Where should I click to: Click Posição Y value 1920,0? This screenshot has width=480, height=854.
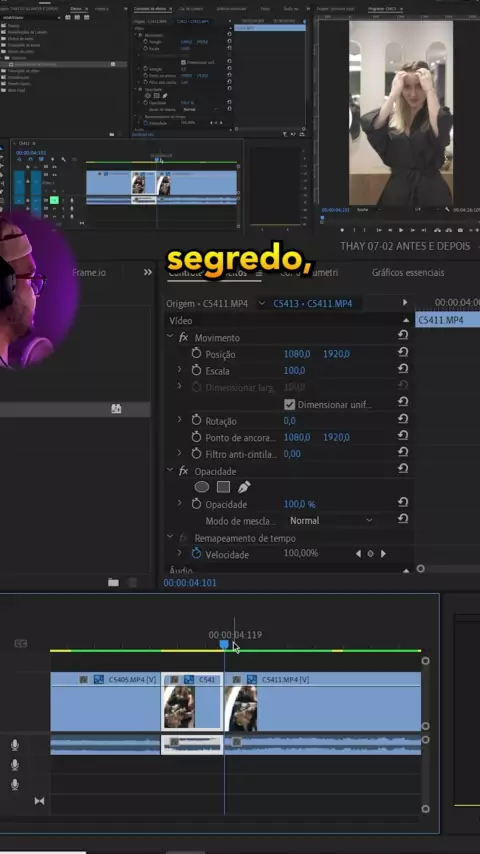(x=337, y=354)
